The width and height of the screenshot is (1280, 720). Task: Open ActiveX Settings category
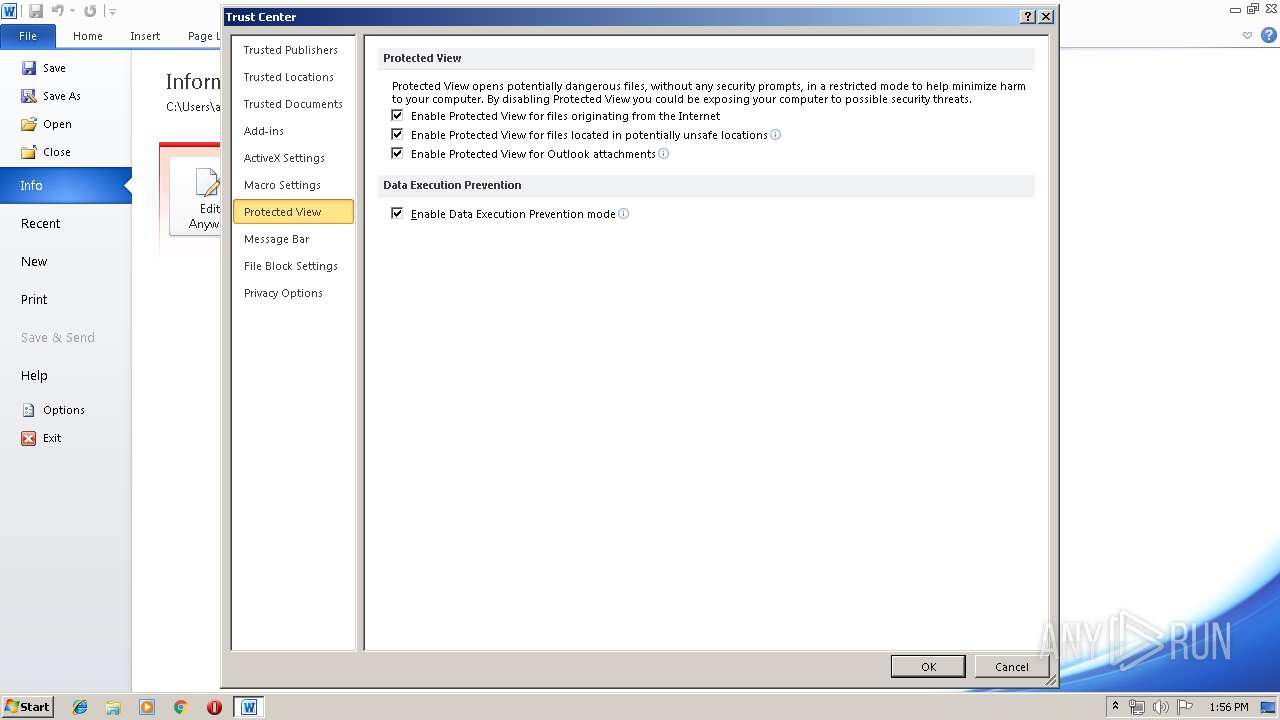pos(293,158)
